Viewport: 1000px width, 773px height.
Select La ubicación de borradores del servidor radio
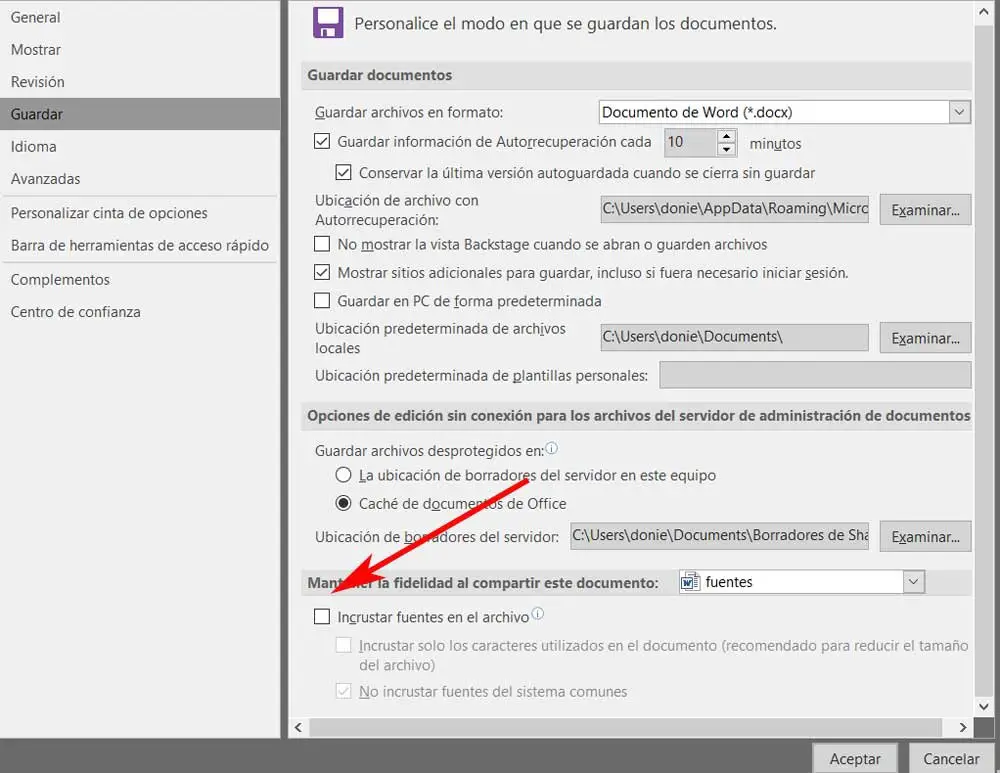[x=344, y=475]
